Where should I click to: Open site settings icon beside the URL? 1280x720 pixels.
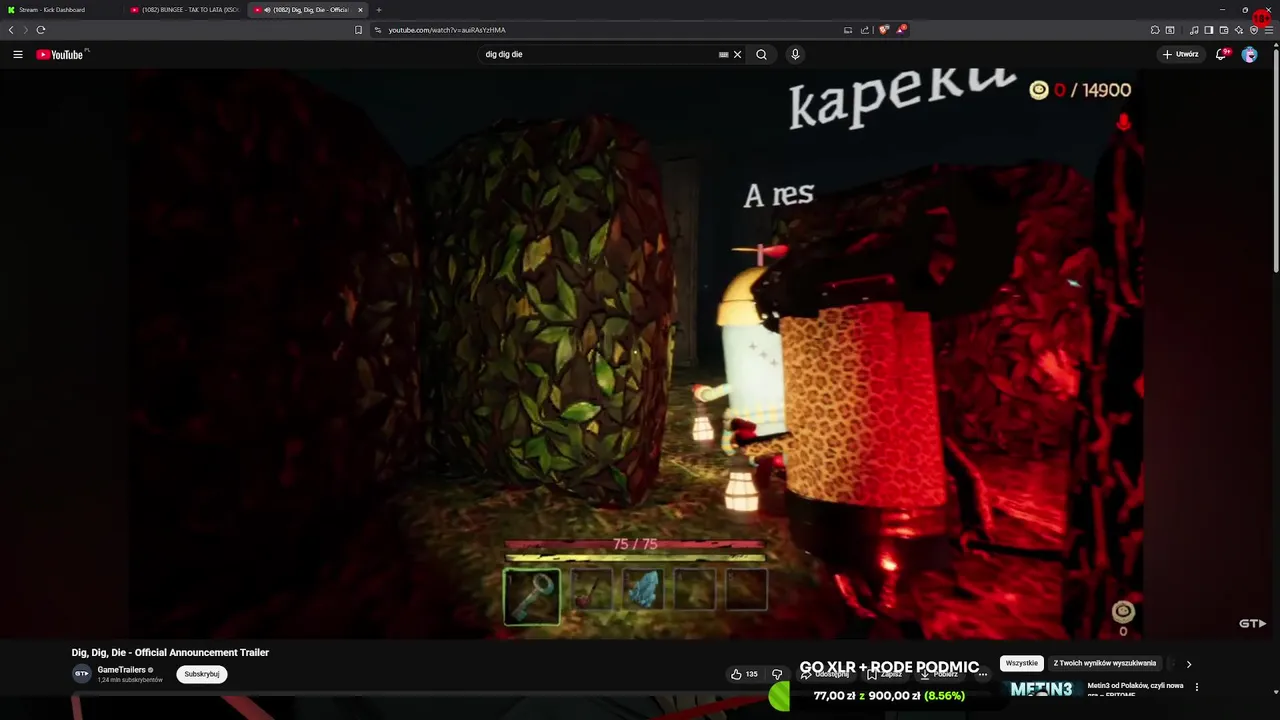point(378,30)
